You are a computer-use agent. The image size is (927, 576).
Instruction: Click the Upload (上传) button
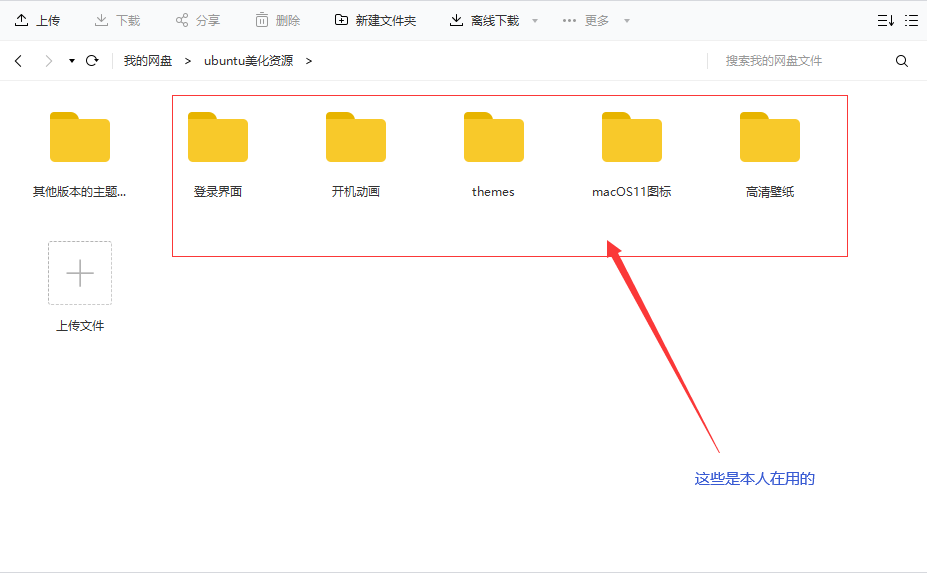point(37,21)
